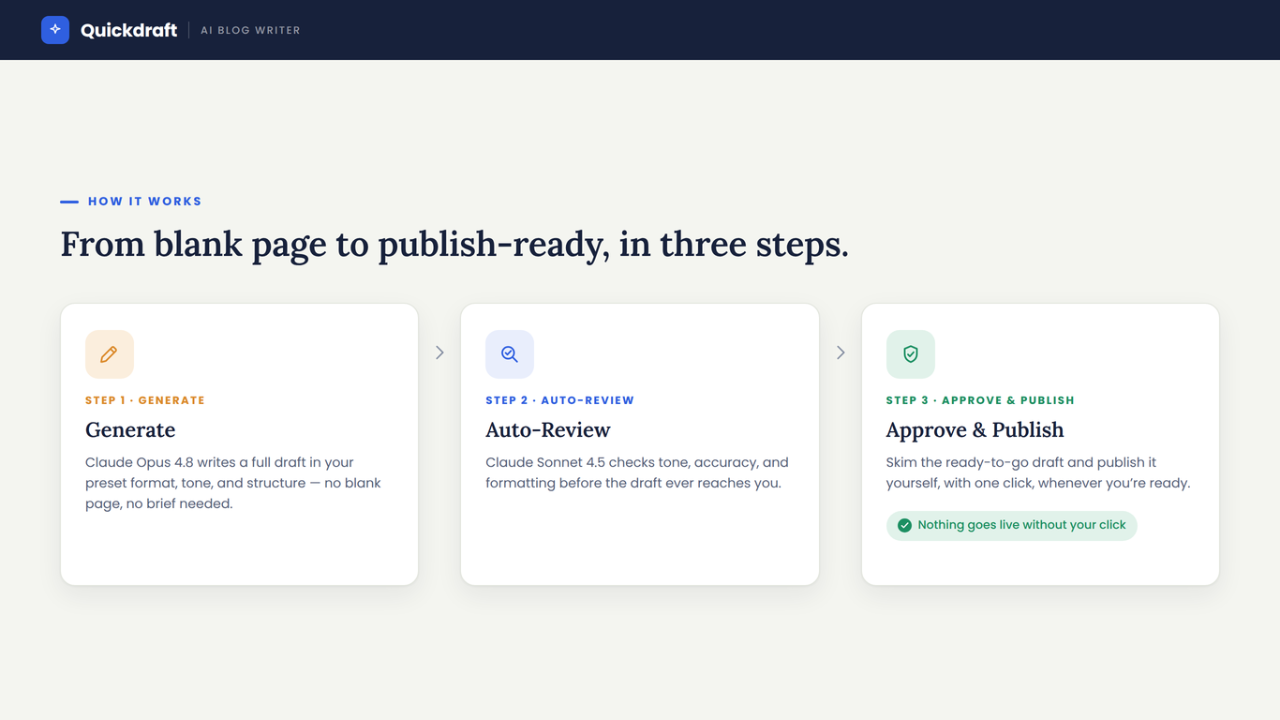Click the Auto-Review card heading
Image resolution: width=1280 pixels, height=720 pixels.
pos(548,430)
